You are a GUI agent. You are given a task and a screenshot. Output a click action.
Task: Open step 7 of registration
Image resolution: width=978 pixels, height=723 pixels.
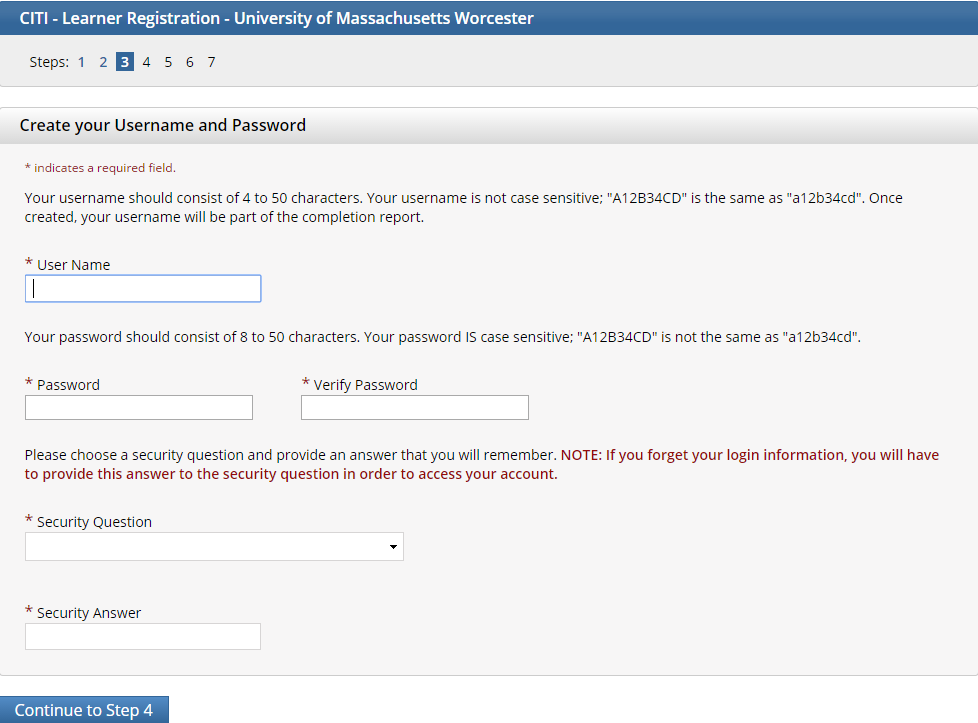pyautogui.click(x=211, y=62)
